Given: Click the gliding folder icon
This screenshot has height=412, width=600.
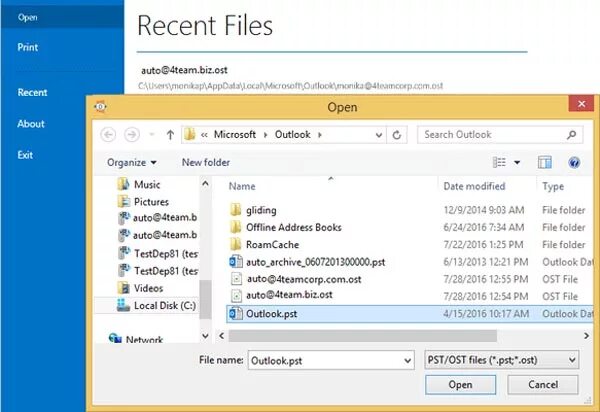Looking at the screenshot, I should click(236, 210).
